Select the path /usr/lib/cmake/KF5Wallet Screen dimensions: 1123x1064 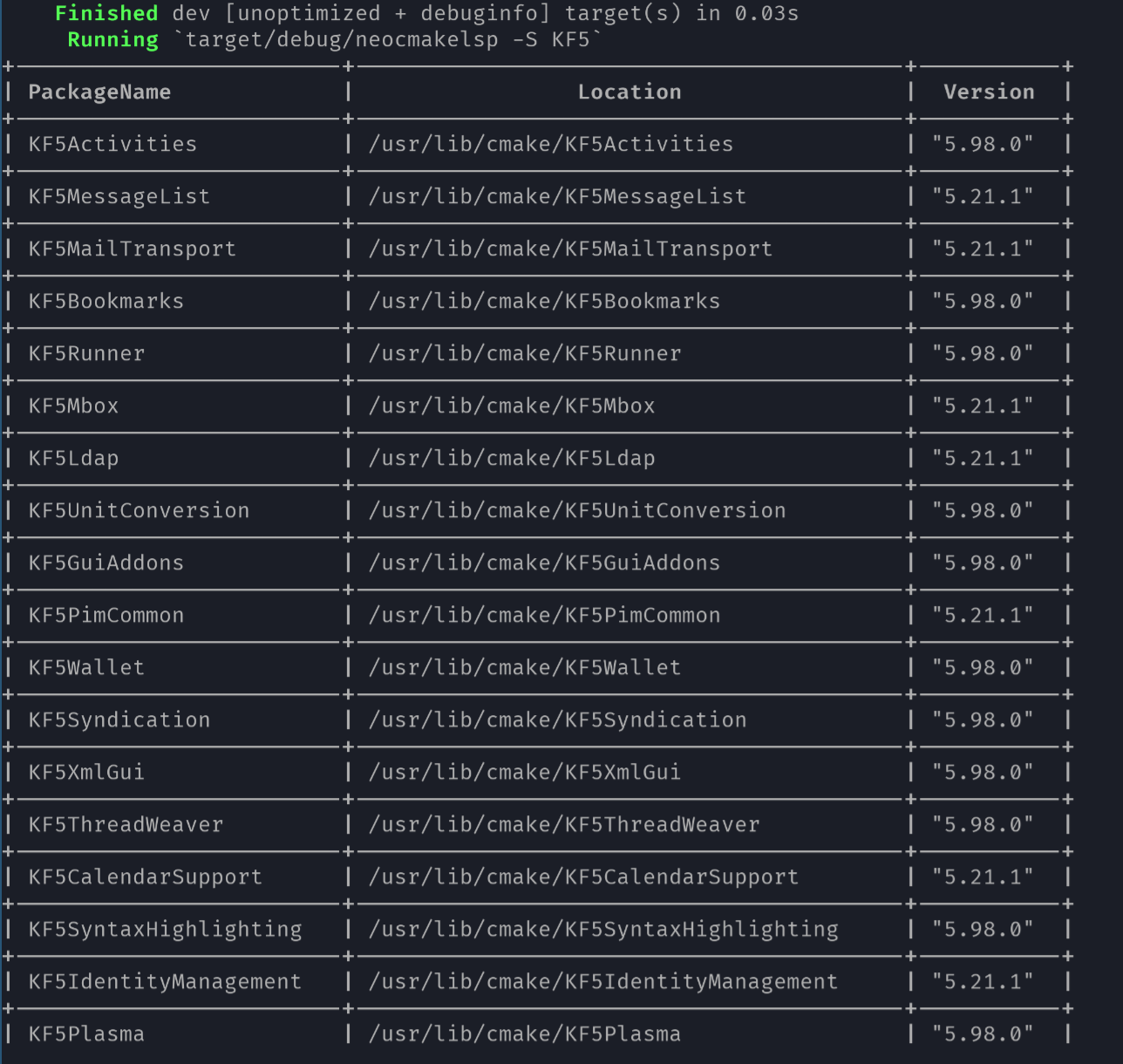[x=525, y=668]
